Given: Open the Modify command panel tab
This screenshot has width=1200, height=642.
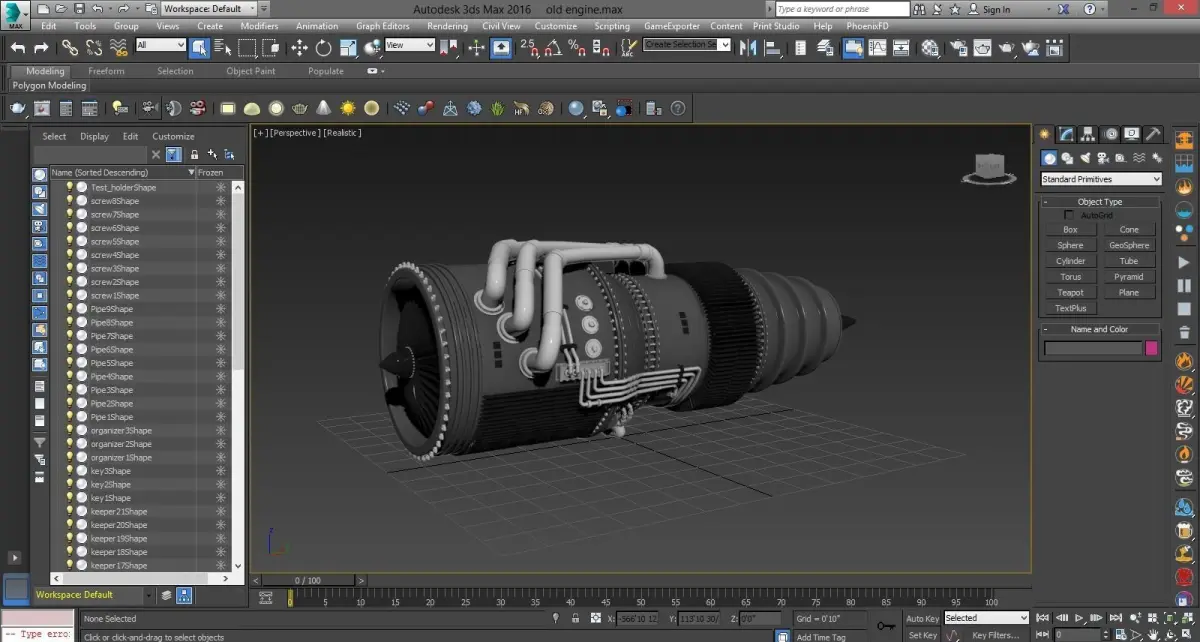Looking at the screenshot, I should [1066, 134].
